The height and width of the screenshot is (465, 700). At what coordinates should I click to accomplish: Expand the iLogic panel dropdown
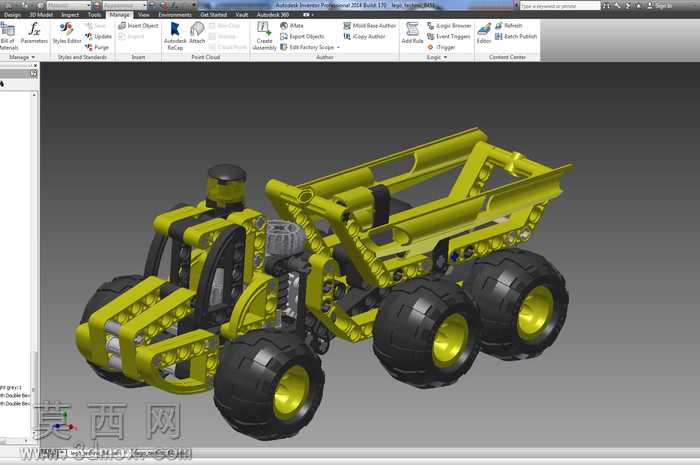coord(436,57)
